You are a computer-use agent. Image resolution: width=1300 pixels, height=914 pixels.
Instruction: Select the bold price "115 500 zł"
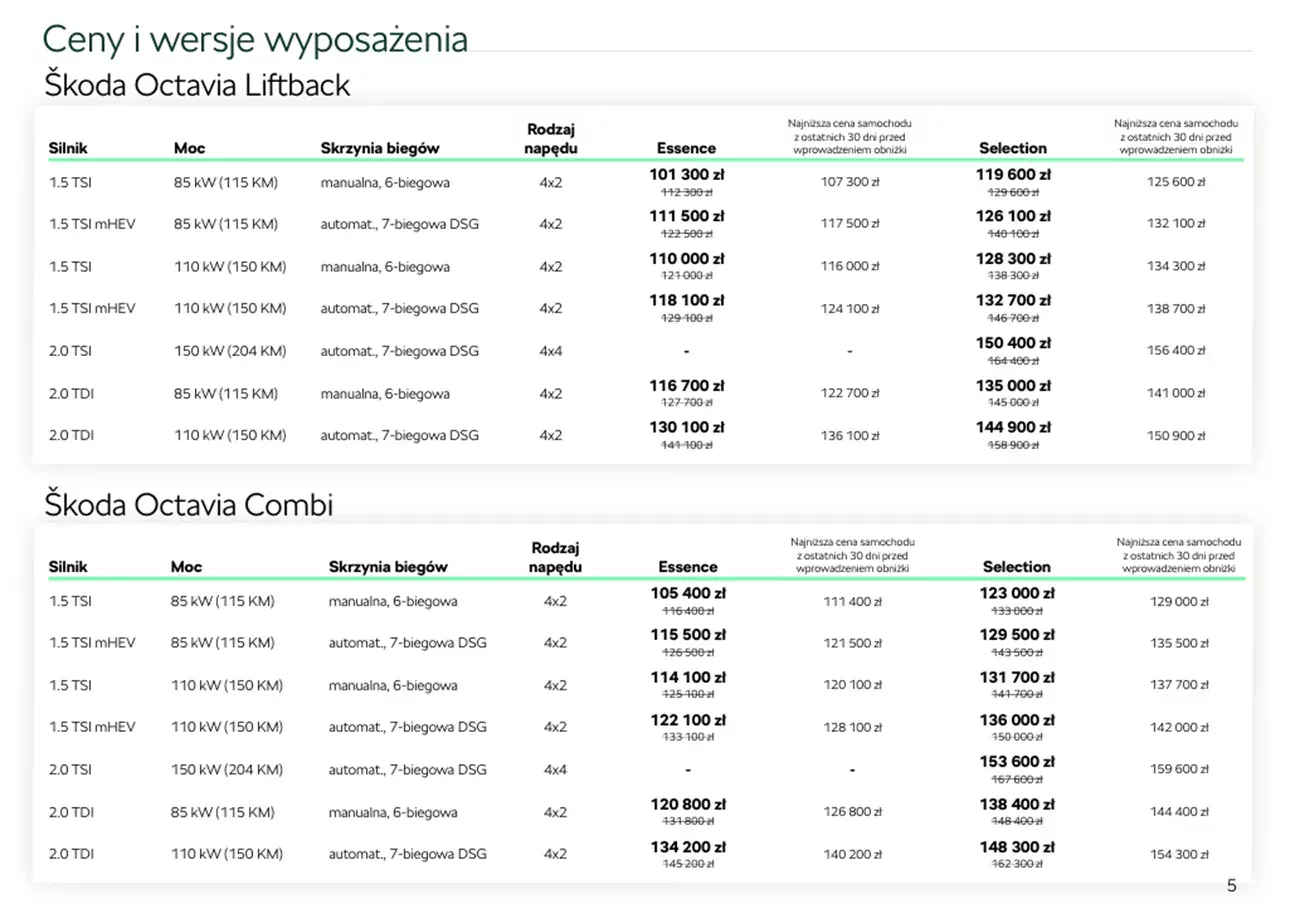(x=688, y=635)
